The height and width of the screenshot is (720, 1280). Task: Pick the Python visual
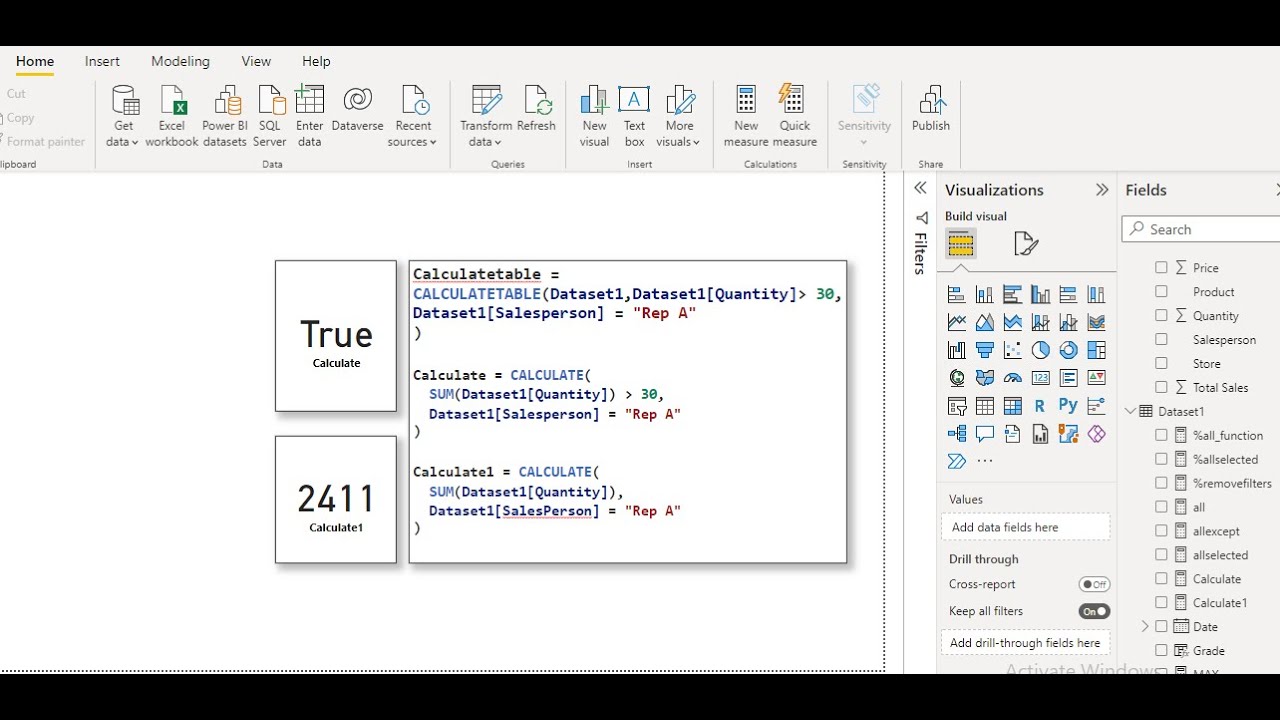(x=1069, y=406)
